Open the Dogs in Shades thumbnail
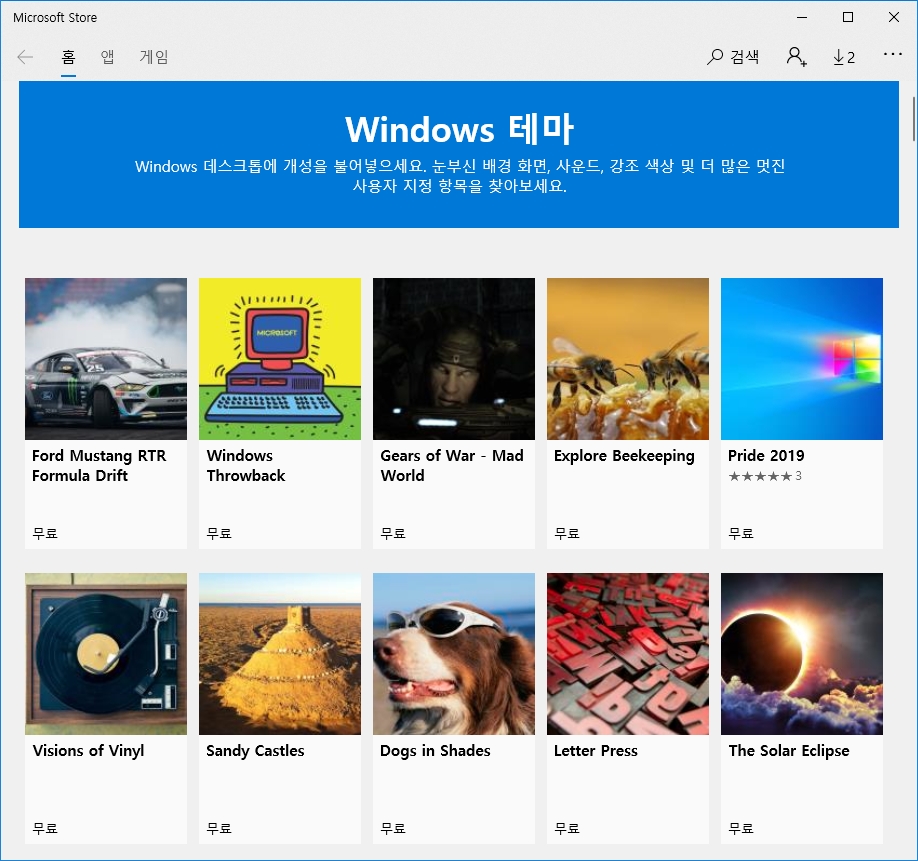Viewport: 918px width, 861px height. (454, 654)
